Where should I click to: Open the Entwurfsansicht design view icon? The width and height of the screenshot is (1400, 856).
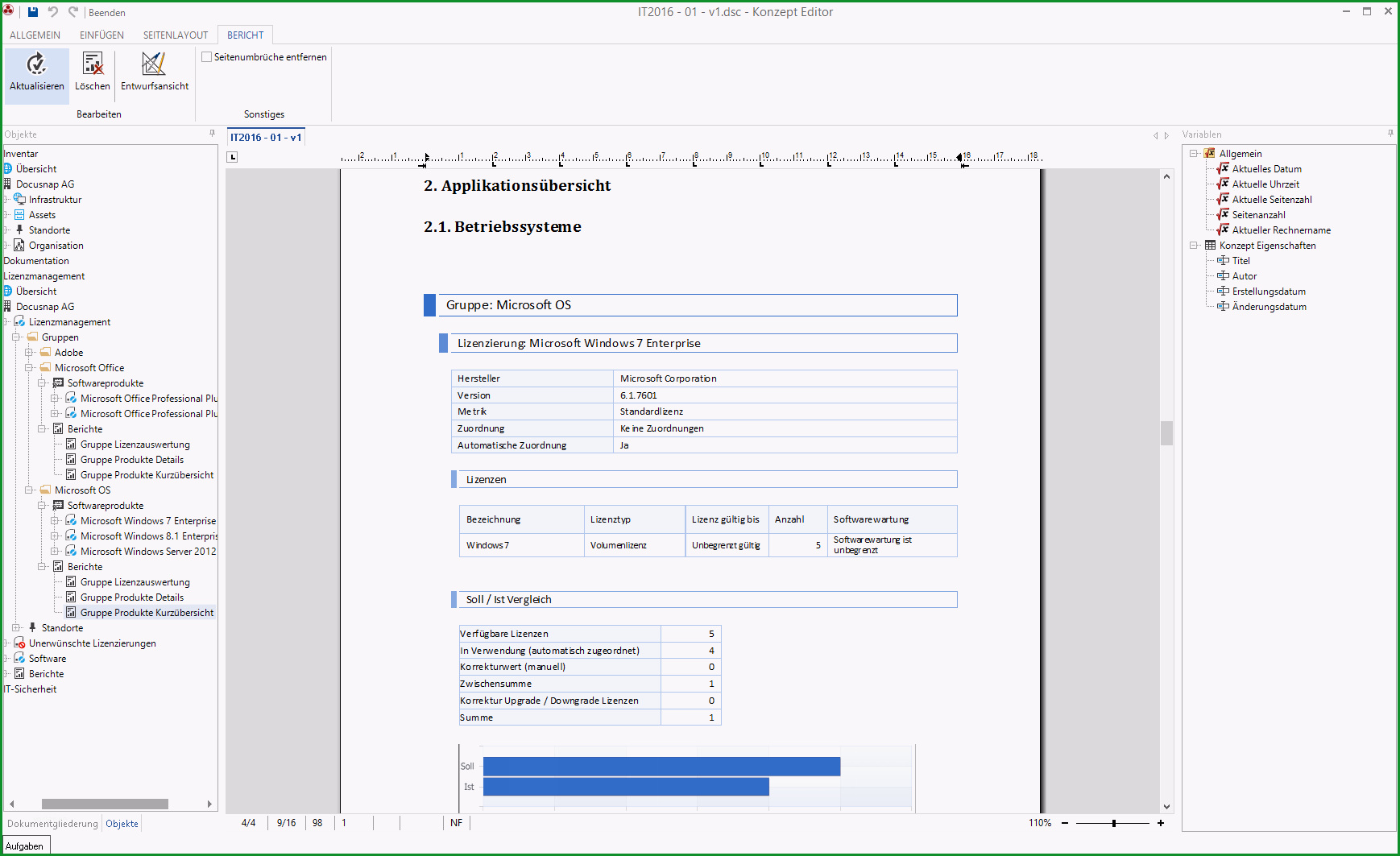click(x=154, y=63)
